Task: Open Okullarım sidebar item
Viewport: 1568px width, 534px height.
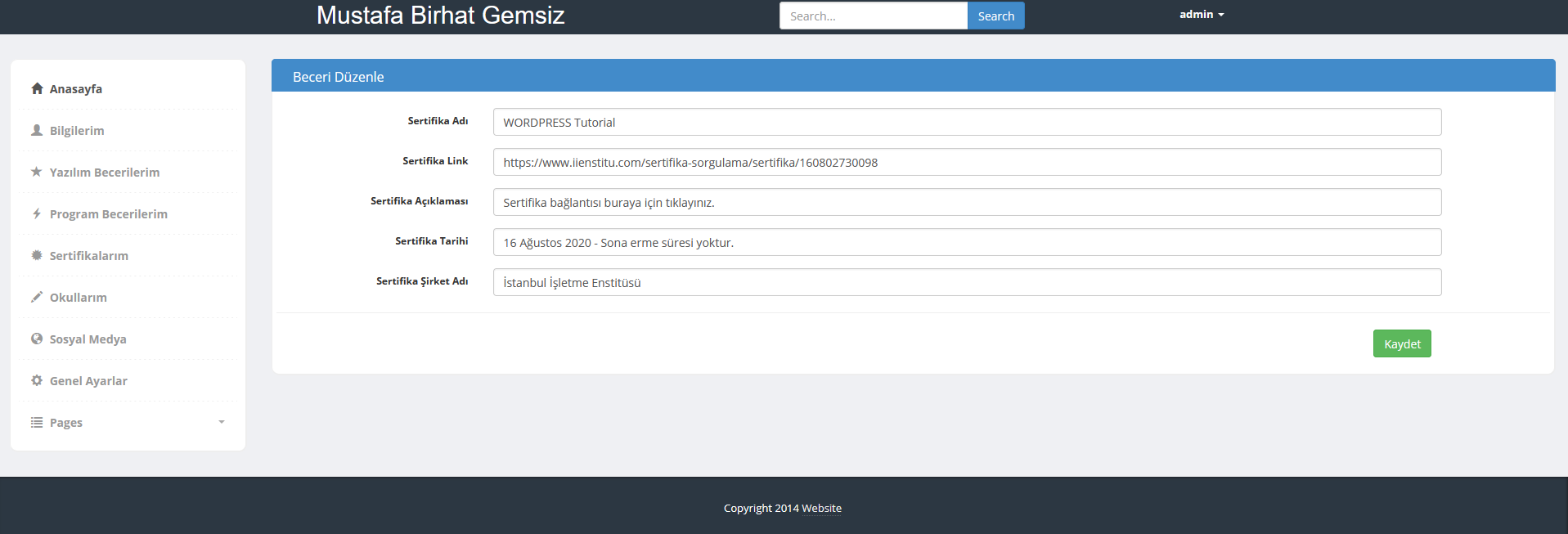Action: (79, 298)
